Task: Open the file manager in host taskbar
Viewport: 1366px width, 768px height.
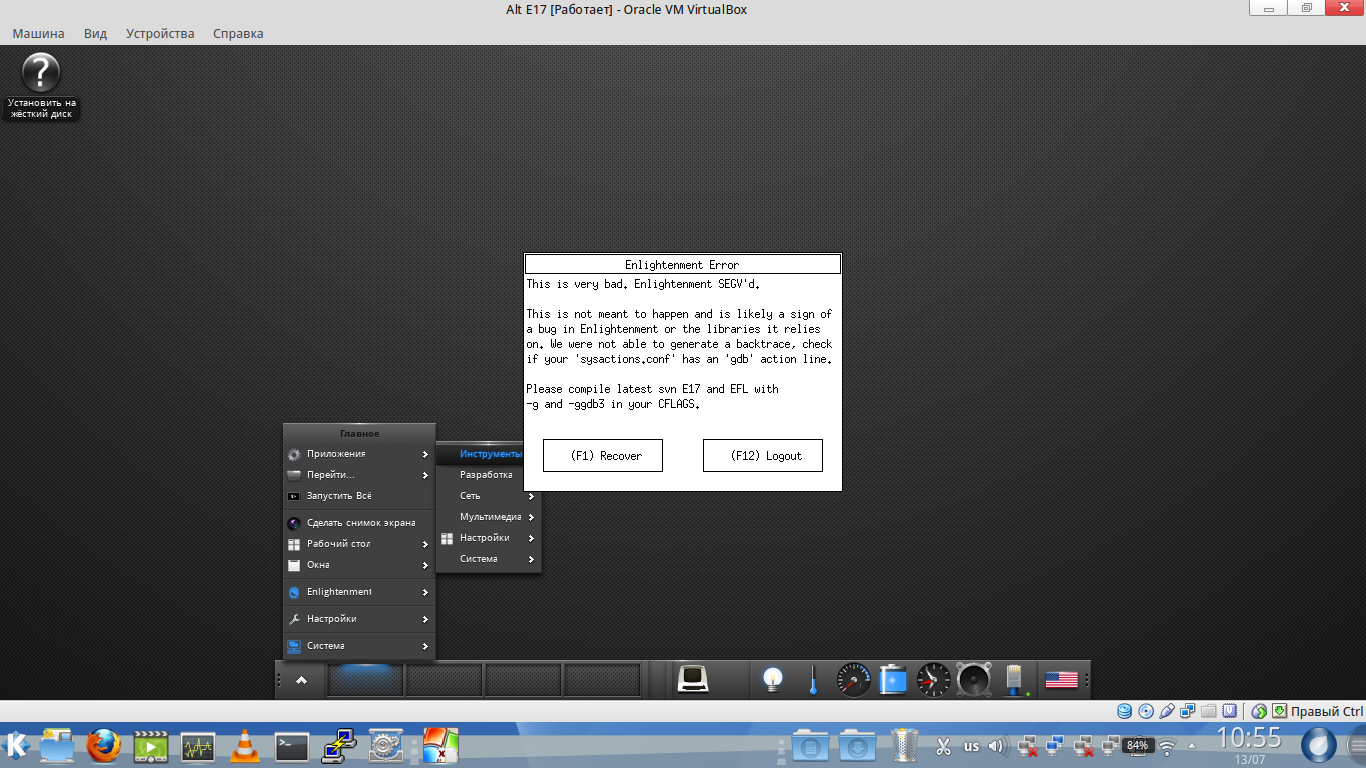Action: click(x=58, y=746)
